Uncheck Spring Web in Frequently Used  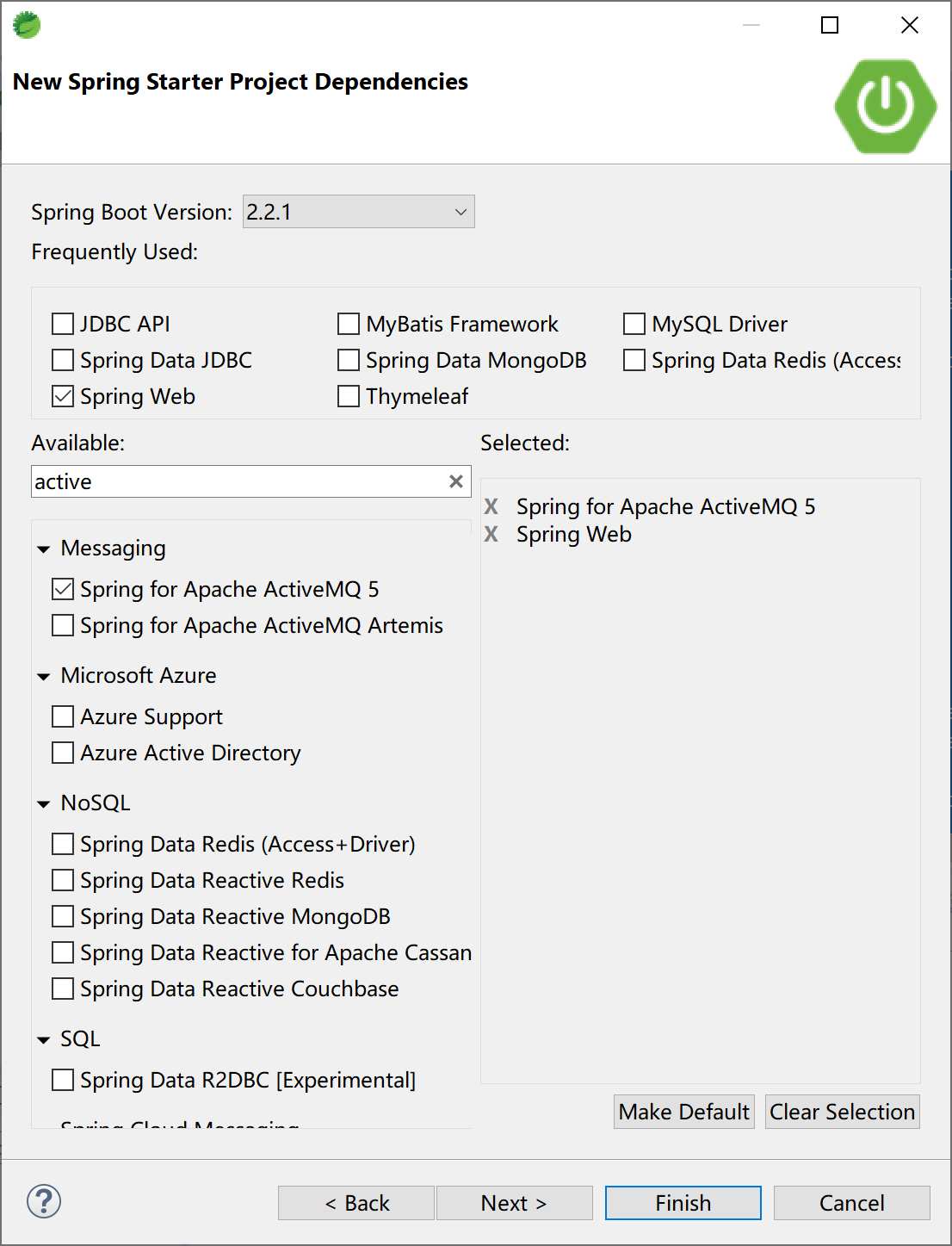[63, 396]
